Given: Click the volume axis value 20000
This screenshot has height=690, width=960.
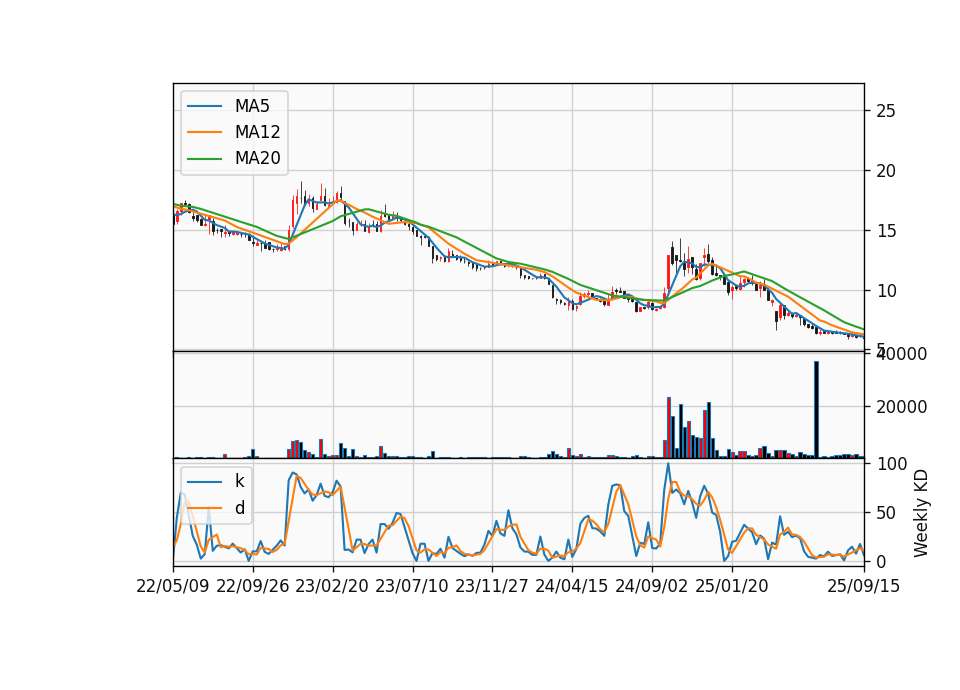Looking at the screenshot, I should click(901, 407).
